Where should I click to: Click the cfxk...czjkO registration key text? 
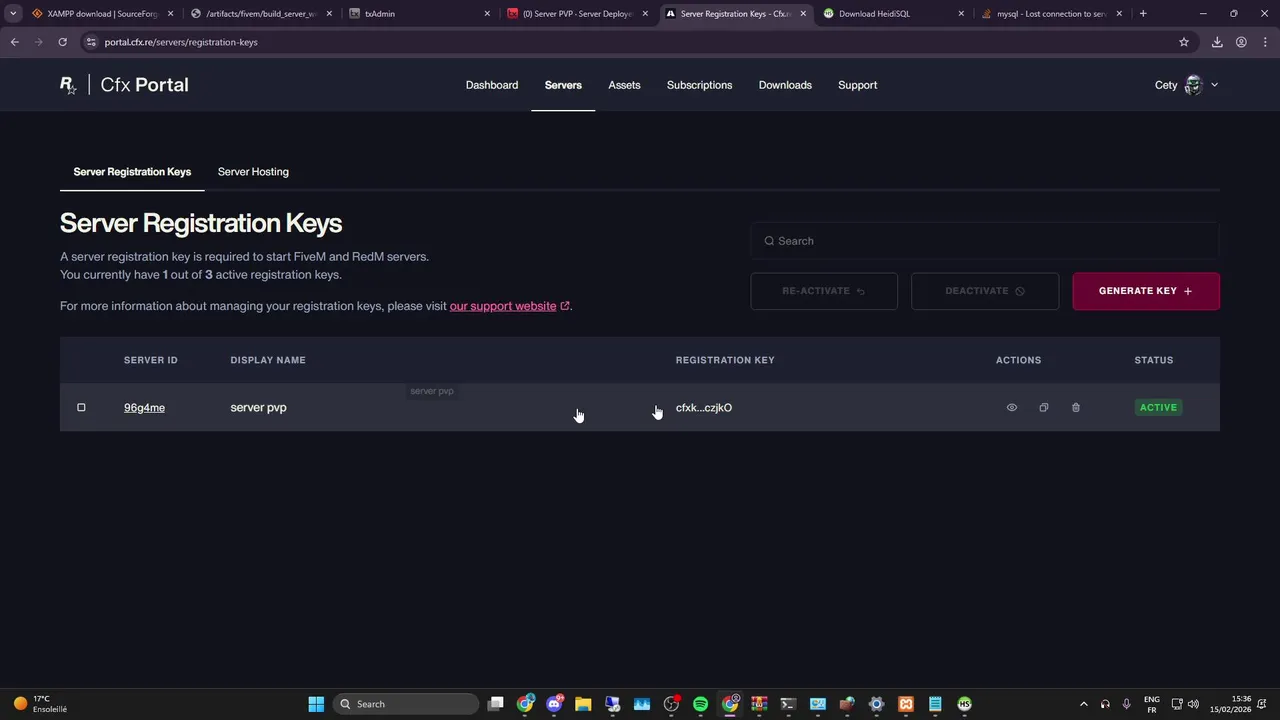tap(704, 407)
